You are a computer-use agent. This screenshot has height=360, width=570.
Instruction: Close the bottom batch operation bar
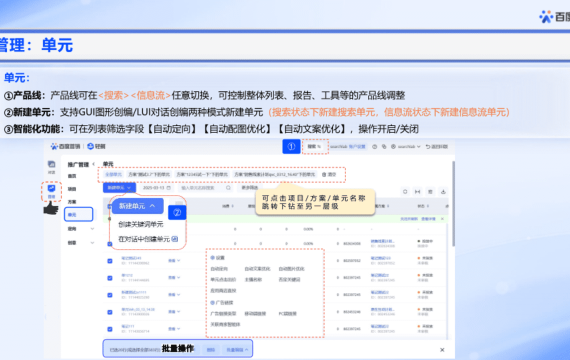pos(442,350)
